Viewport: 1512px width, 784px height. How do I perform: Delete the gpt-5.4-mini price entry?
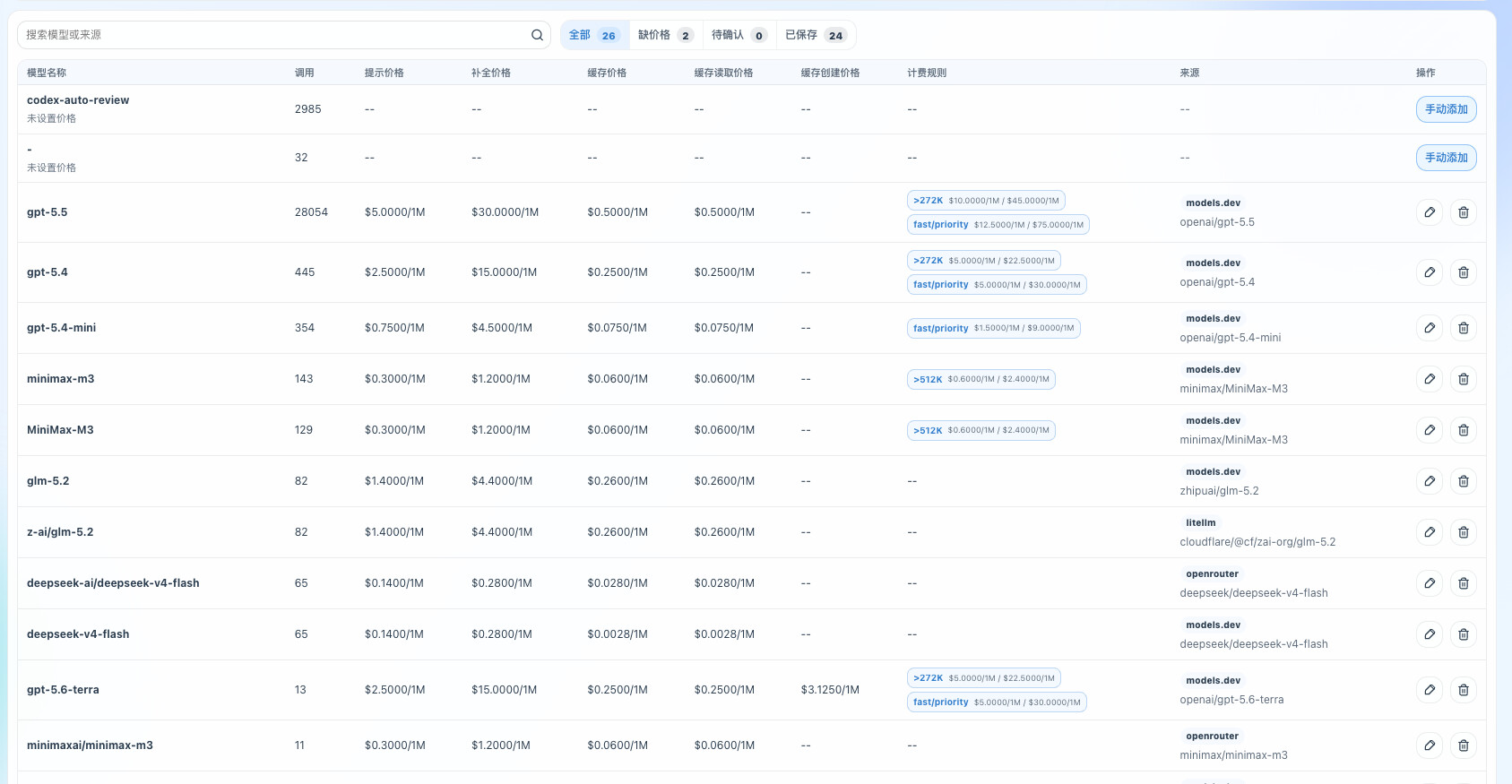pyautogui.click(x=1464, y=328)
